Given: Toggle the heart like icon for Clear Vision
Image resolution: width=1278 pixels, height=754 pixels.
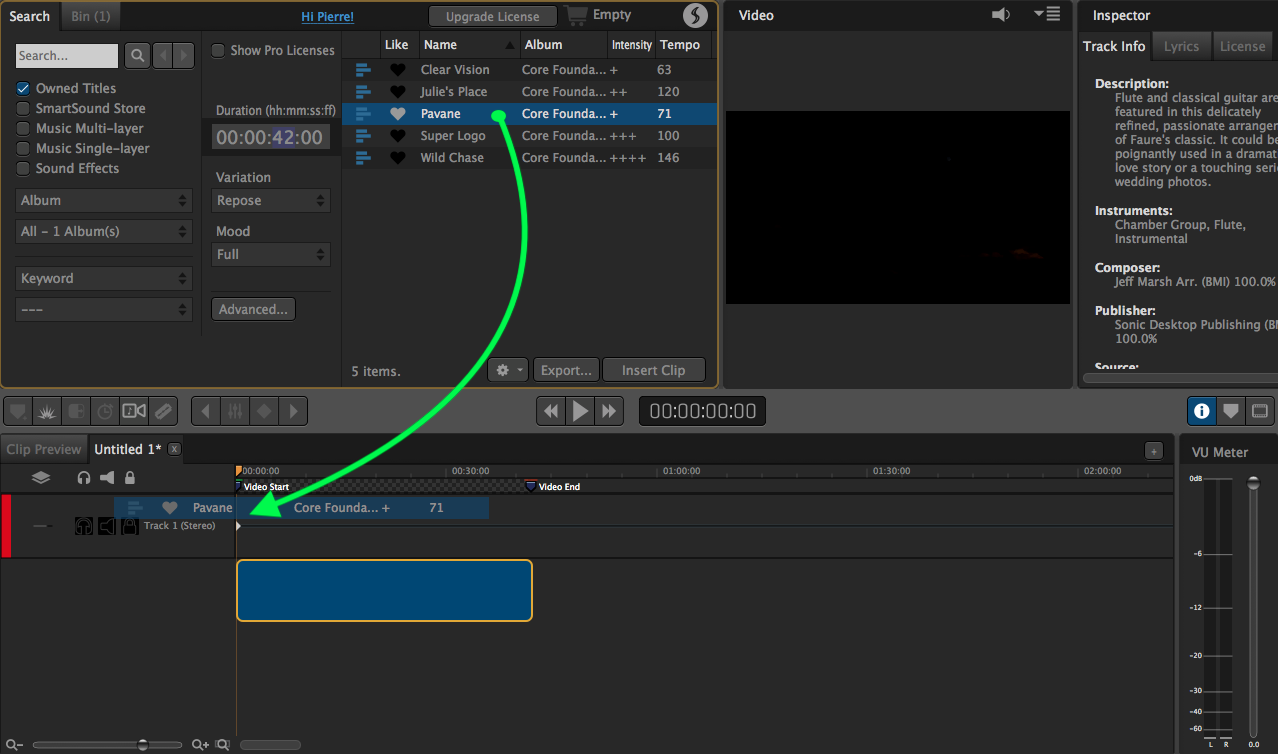Looking at the screenshot, I should pos(398,70).
